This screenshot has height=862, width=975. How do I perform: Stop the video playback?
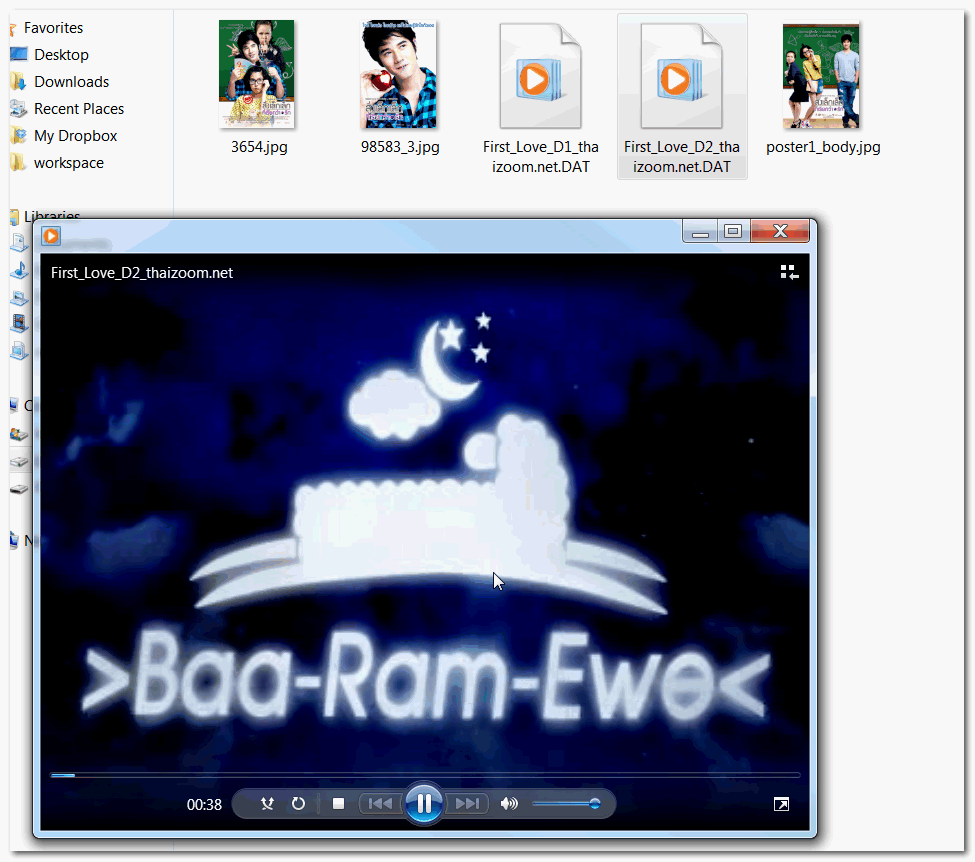[338, 804]
